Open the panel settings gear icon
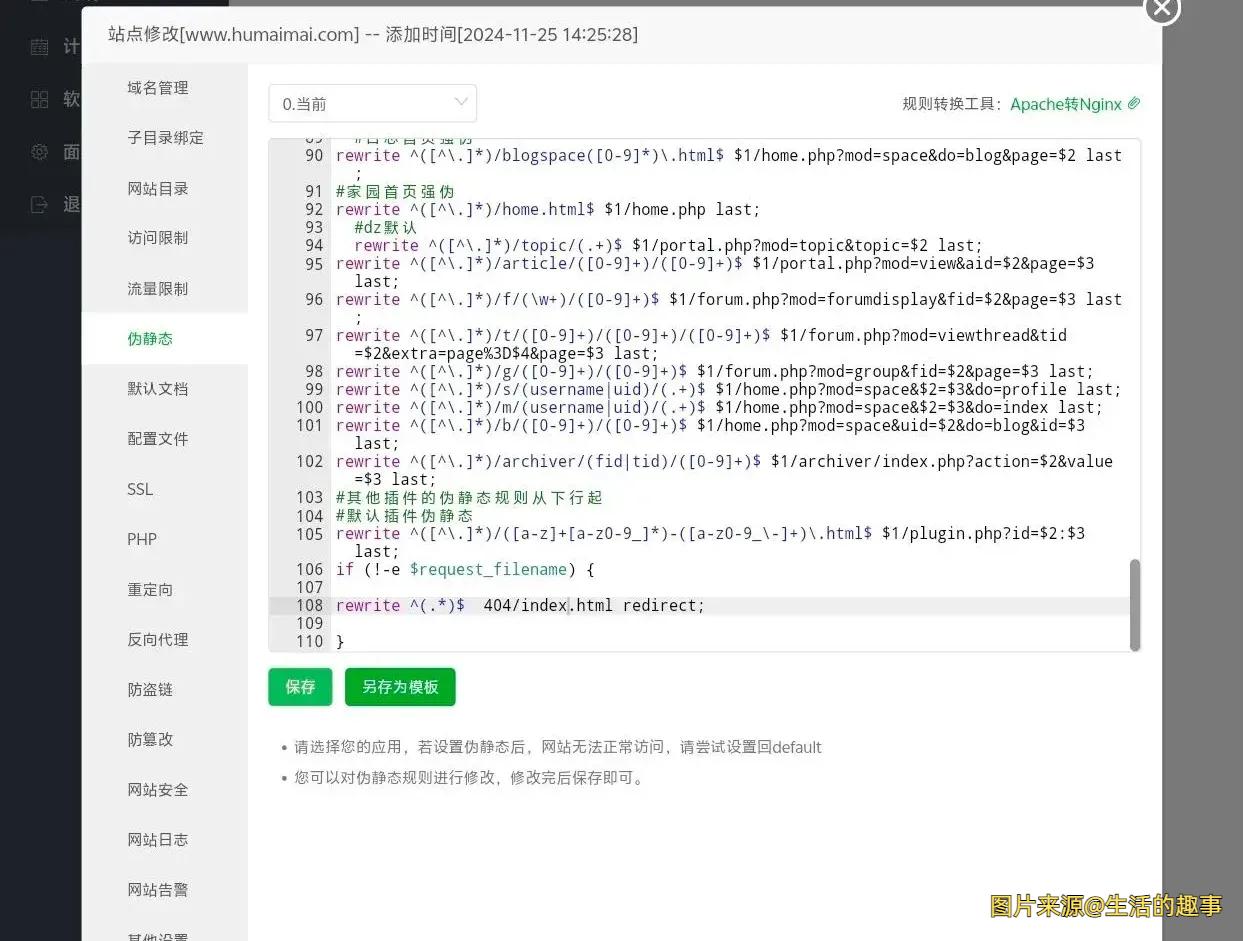The height and width of the screenshot is (941, 1243). [39, 151]
